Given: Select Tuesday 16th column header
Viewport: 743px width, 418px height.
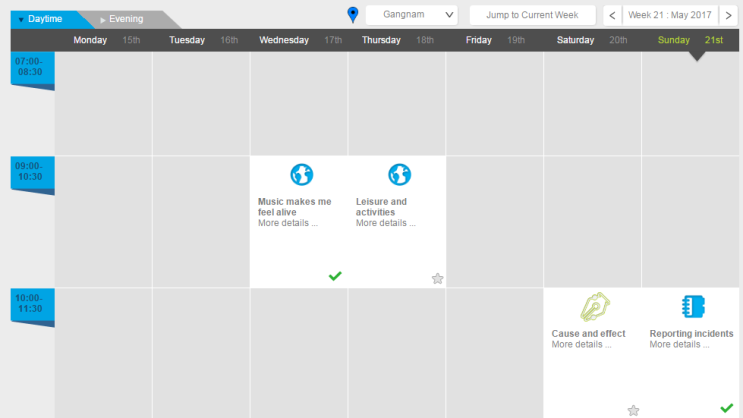Looking at the screenshot, I should click(204, 40).
